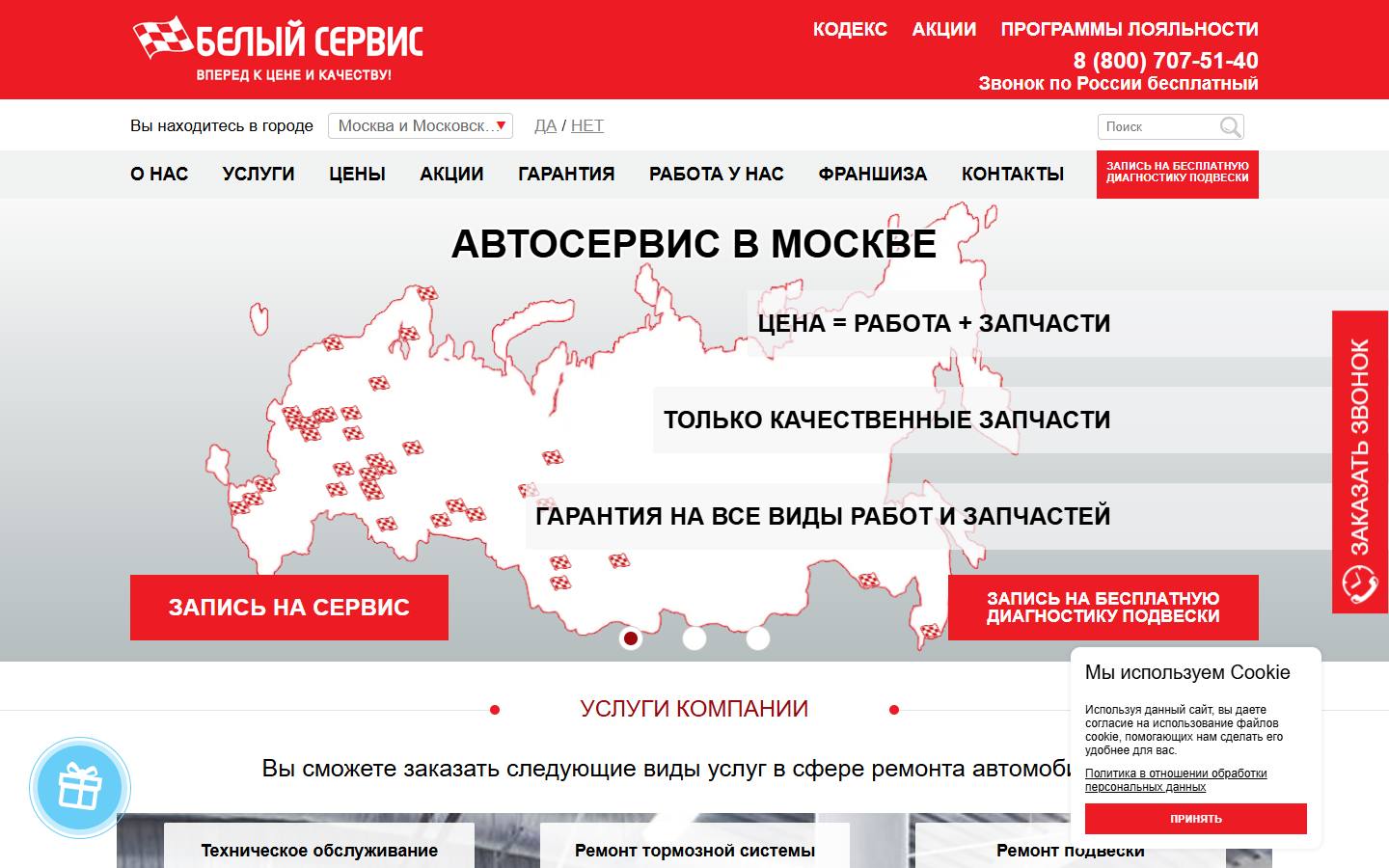Open the Заказать звонок side tab
This screenshot has height=868, width=1389.
coord(1360,462)
